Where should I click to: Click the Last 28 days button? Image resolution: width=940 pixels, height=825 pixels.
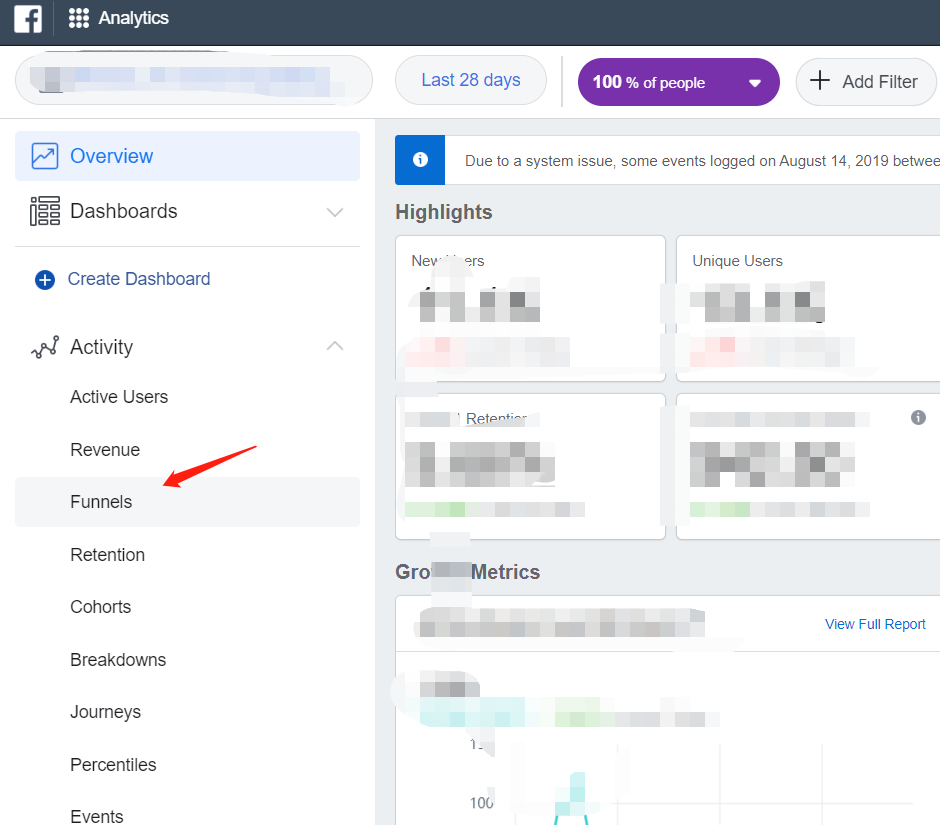point(471,80)
